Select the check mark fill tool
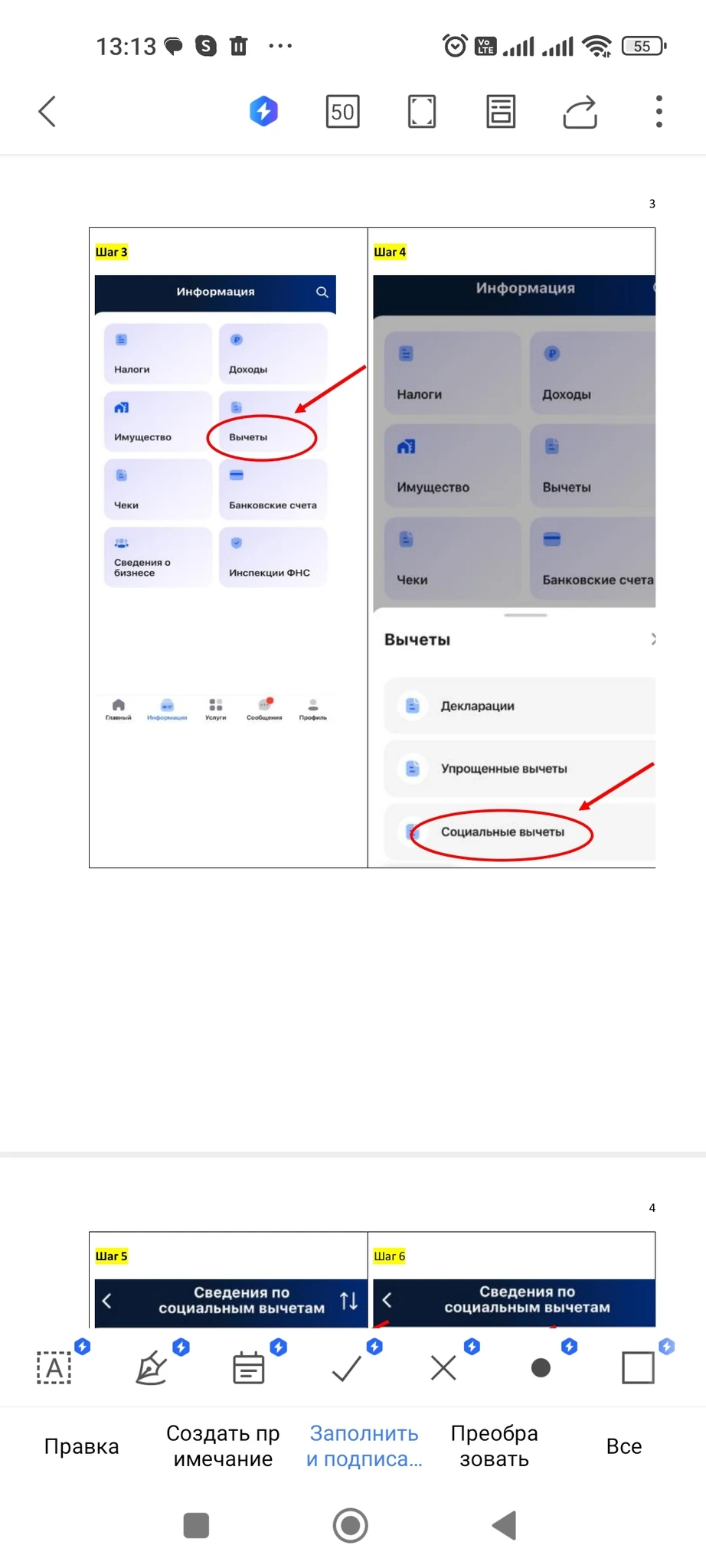Screen dimensions: 706x1568 tap(346, 1367)
